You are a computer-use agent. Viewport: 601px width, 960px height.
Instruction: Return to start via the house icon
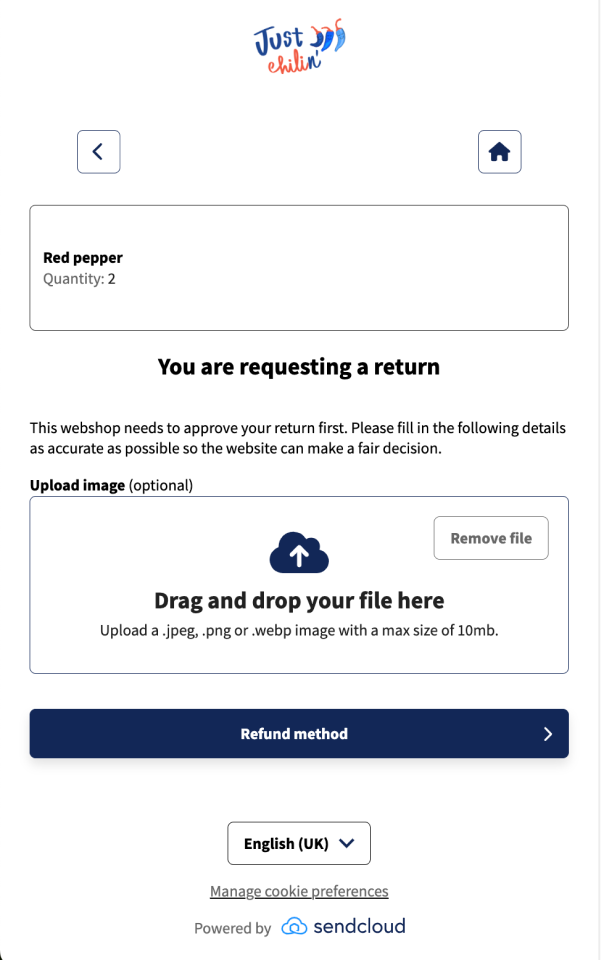coord(499,151)
